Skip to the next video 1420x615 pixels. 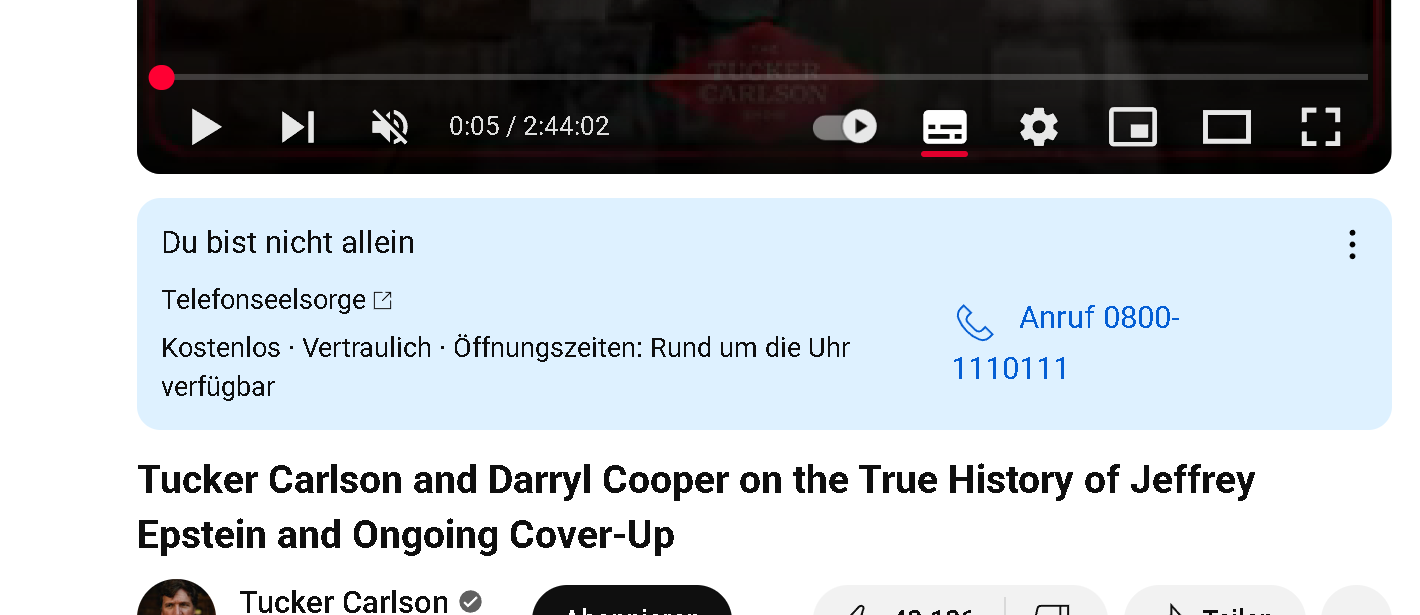[298, 127]
